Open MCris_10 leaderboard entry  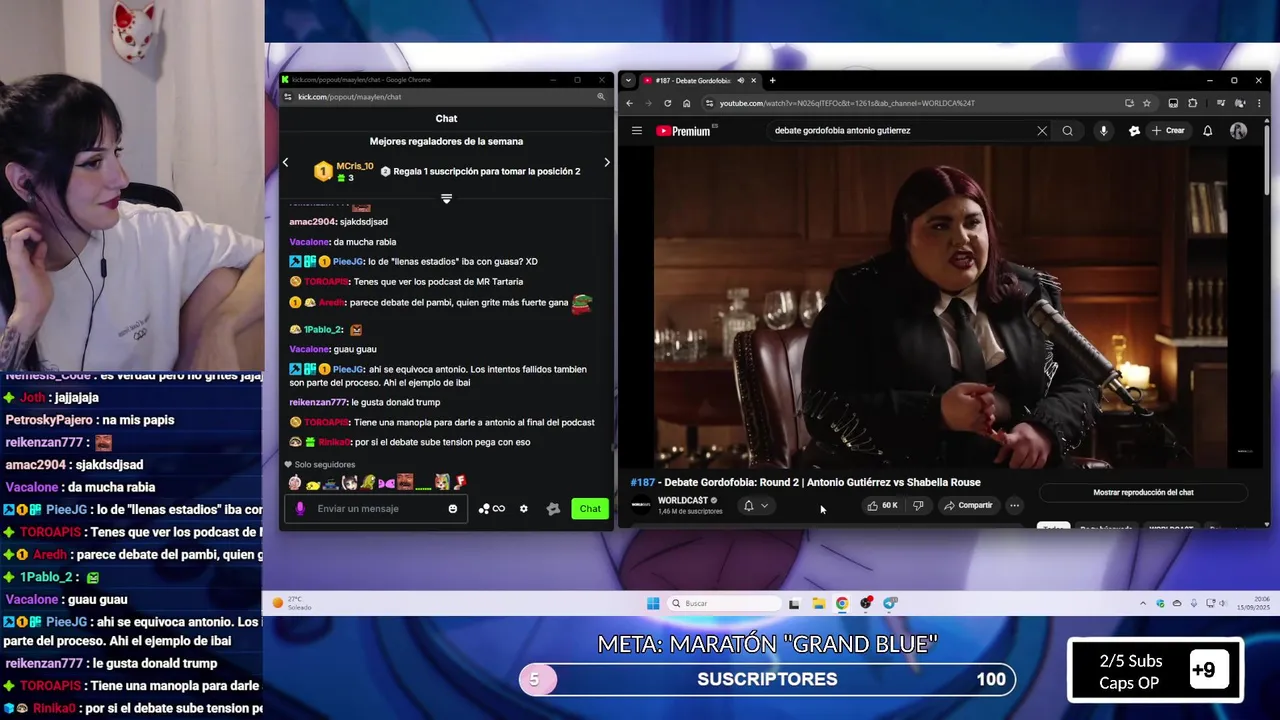(x=344, y=171)
